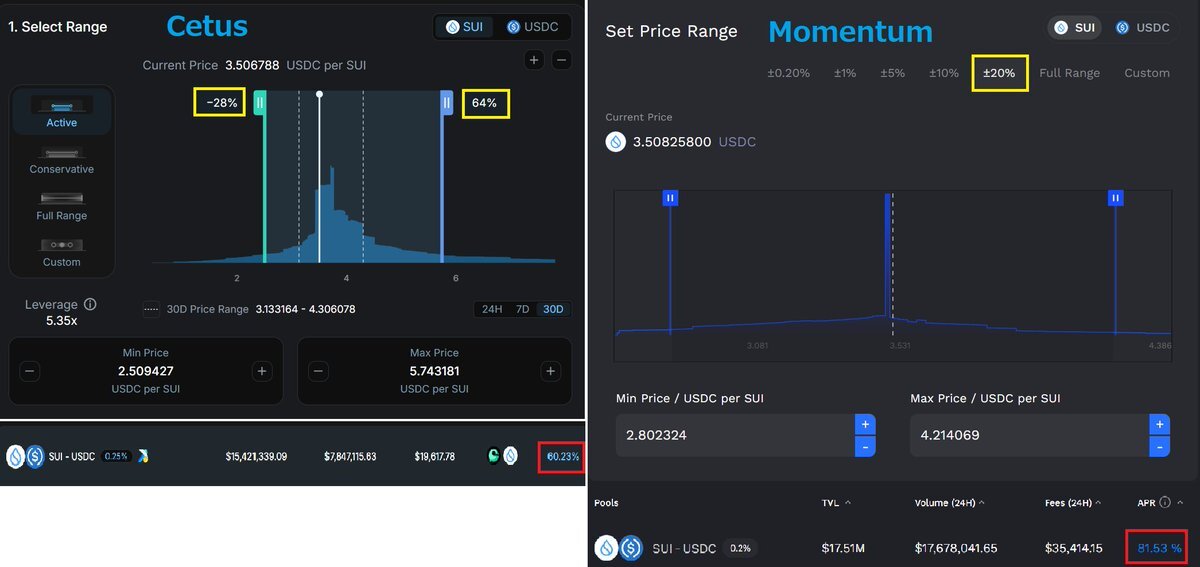Choose the Conservative range preset icon

click(x=62, y=153)
